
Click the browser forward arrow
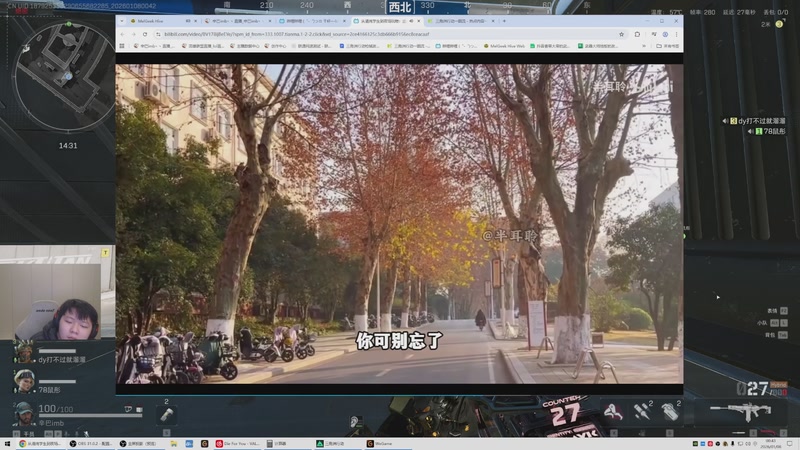coord(134,34)
